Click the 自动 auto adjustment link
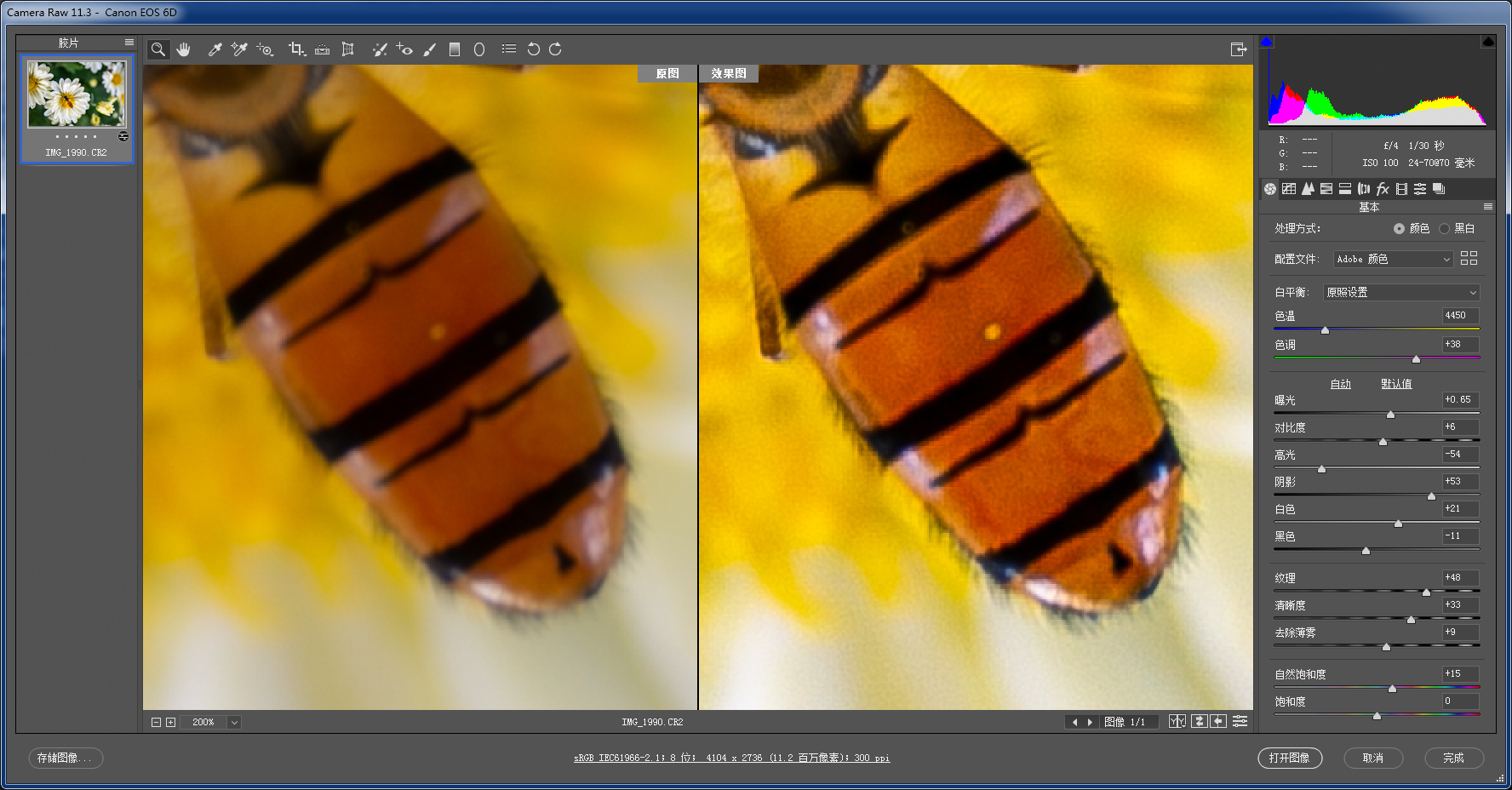The width and height of the screenshot is (1512, 790). pos(1340,384)
